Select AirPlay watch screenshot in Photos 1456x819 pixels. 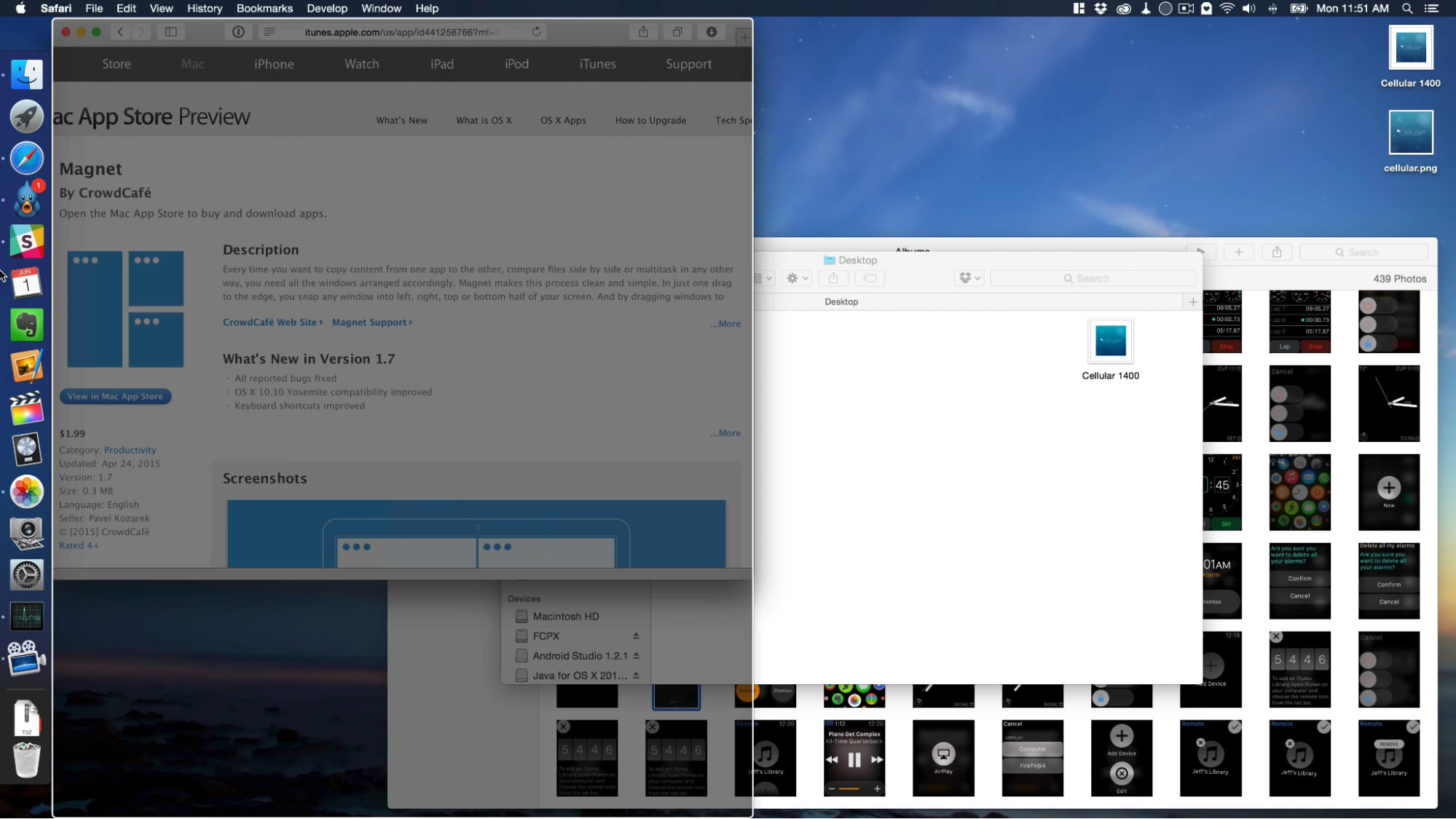[943, 758]
